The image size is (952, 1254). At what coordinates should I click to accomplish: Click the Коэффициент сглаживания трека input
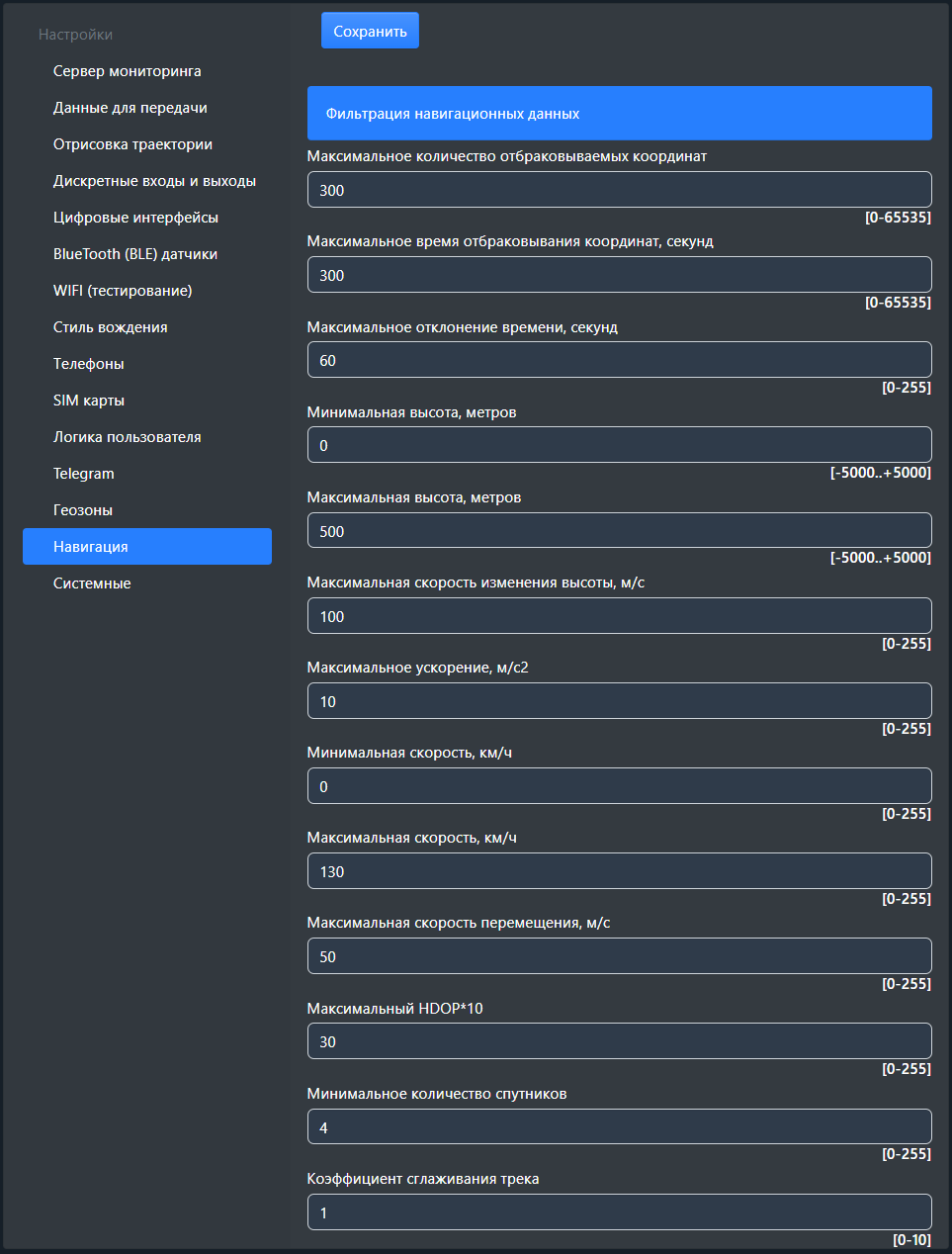pos(619,1211)
